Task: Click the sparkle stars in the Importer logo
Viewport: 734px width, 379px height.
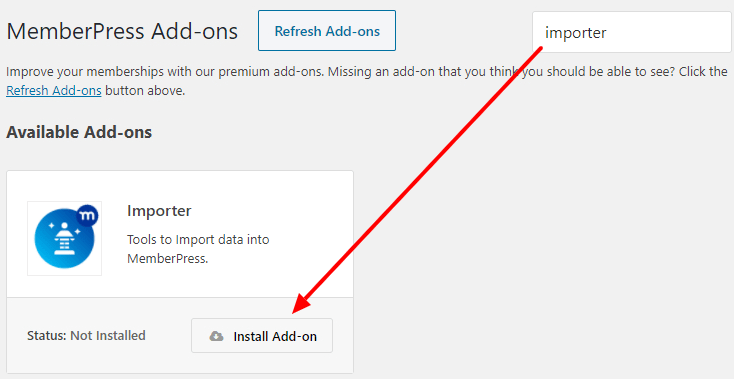Action: coord(65,230)
